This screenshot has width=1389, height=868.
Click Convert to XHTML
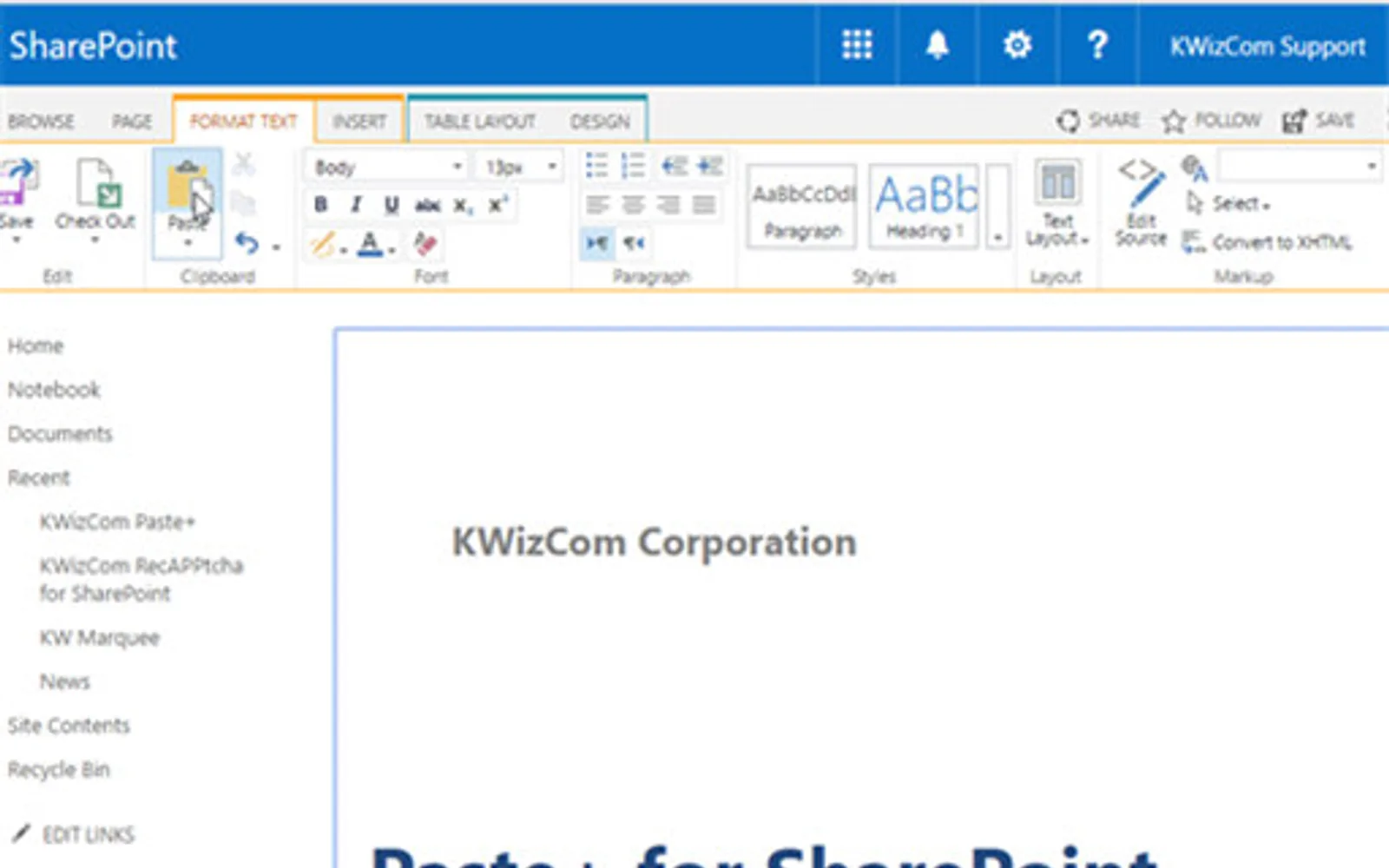pos(1267,243)
